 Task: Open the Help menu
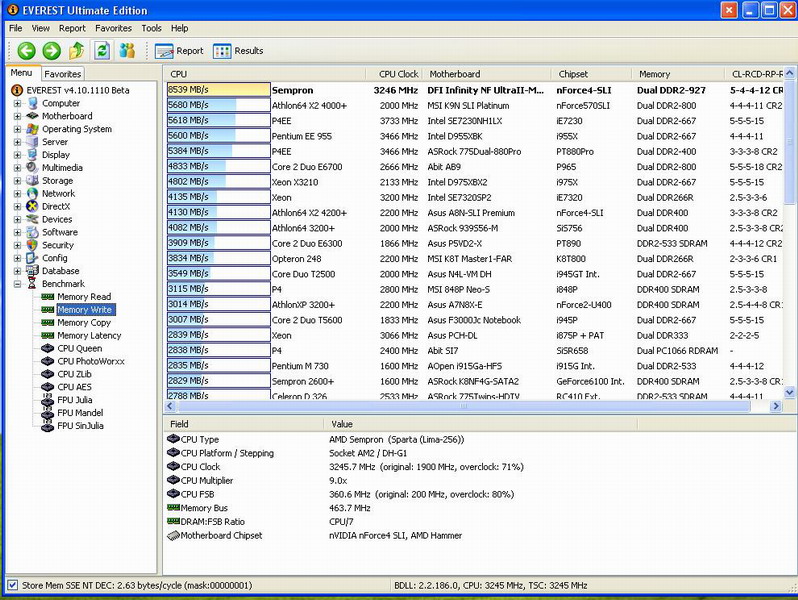[x=179, y=28]
